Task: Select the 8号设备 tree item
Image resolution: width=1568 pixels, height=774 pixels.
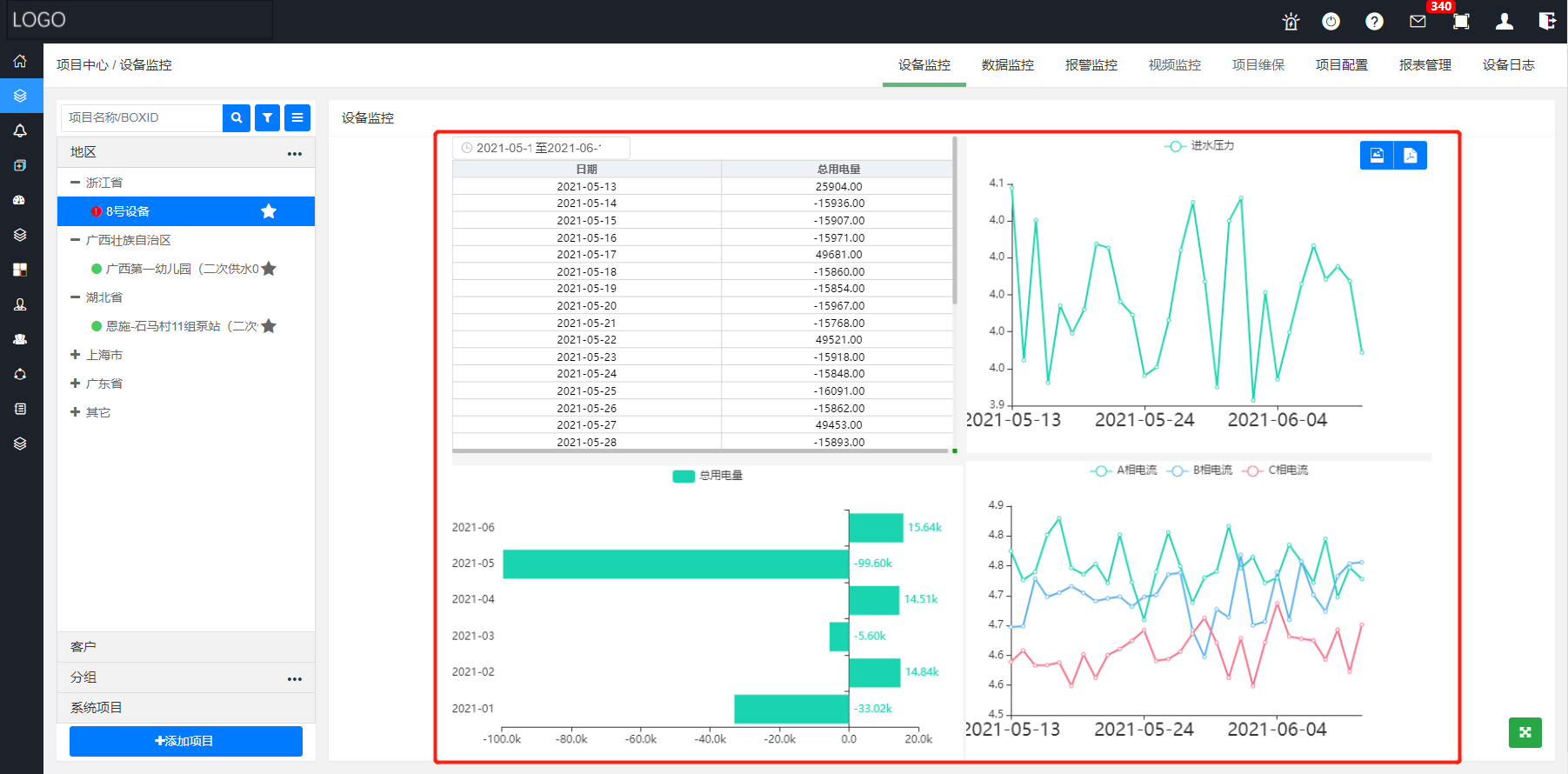Action: 186,211
